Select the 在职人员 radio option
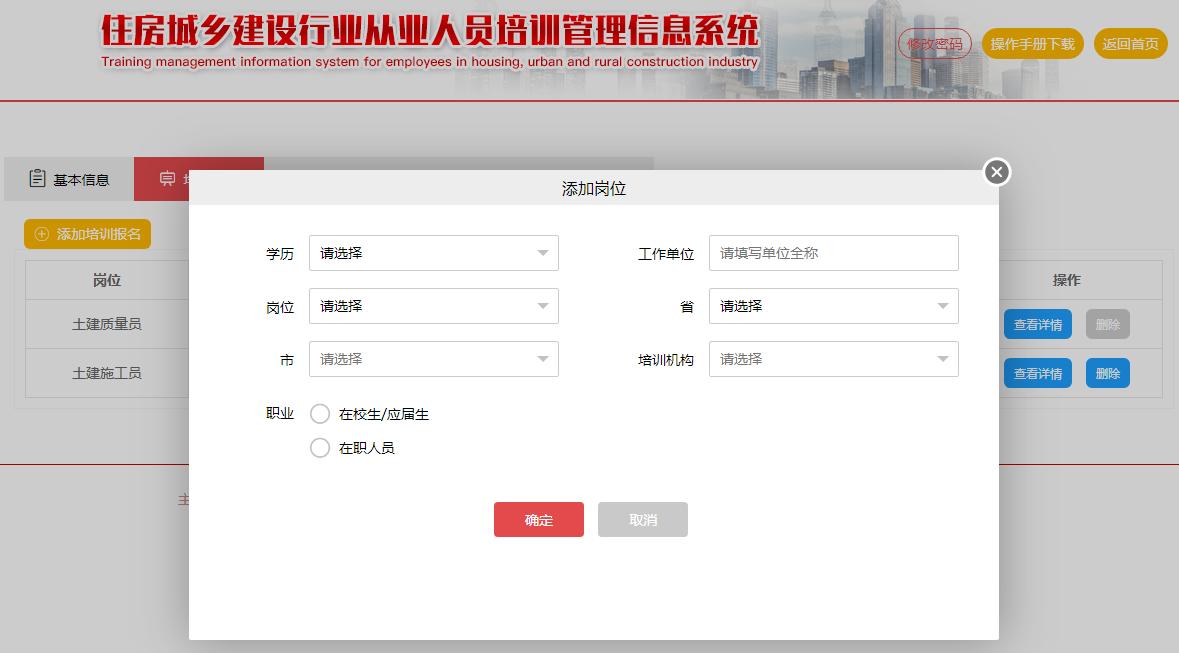The image size is (1179, 653). click(x=320, y=448)
